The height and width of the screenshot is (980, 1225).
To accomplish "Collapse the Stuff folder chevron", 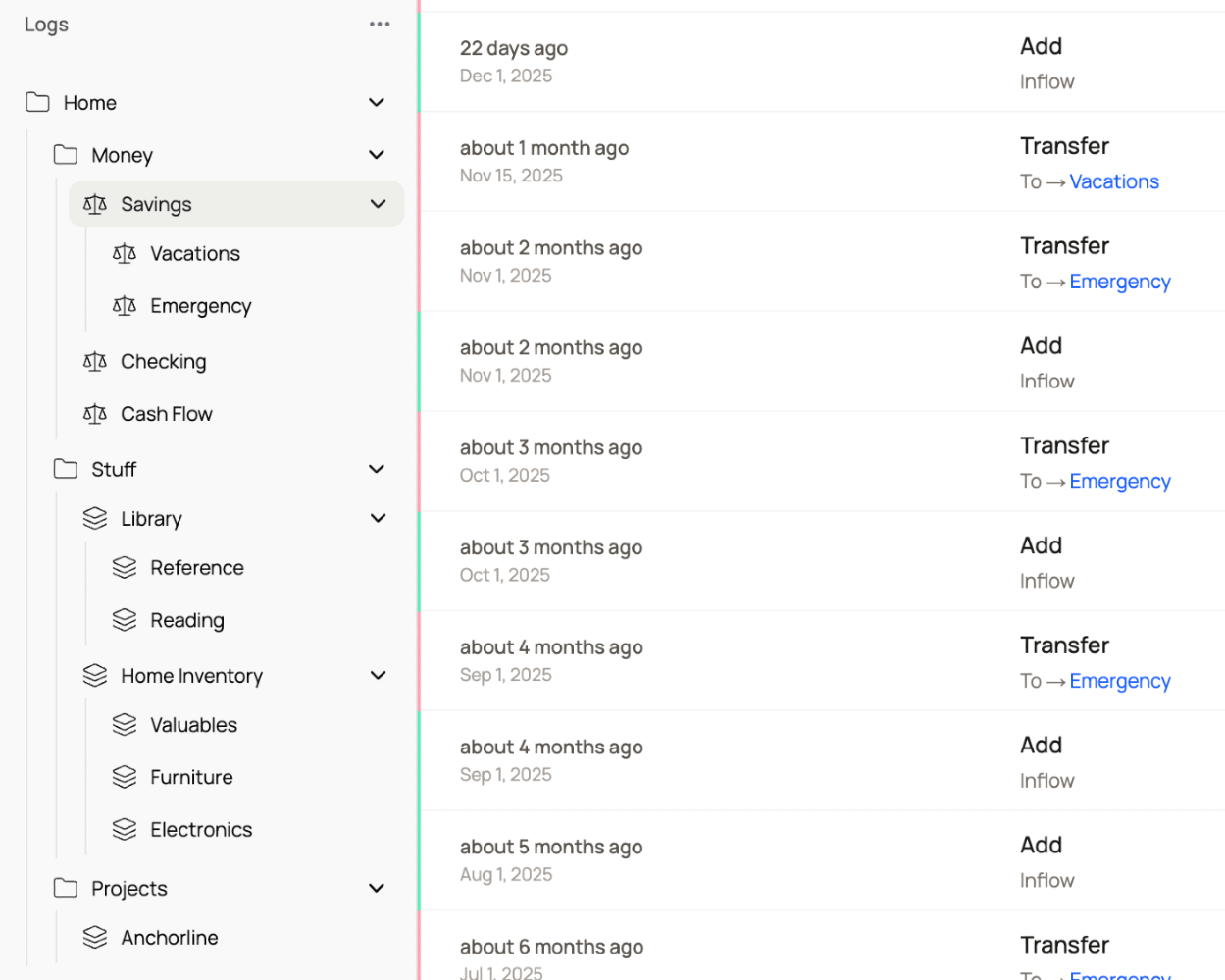I will (377, 469).
